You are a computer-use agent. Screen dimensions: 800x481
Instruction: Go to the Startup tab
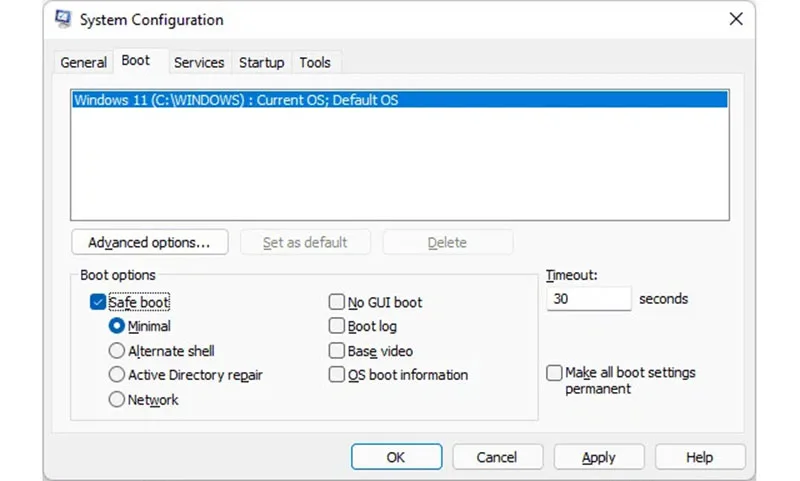262,62
